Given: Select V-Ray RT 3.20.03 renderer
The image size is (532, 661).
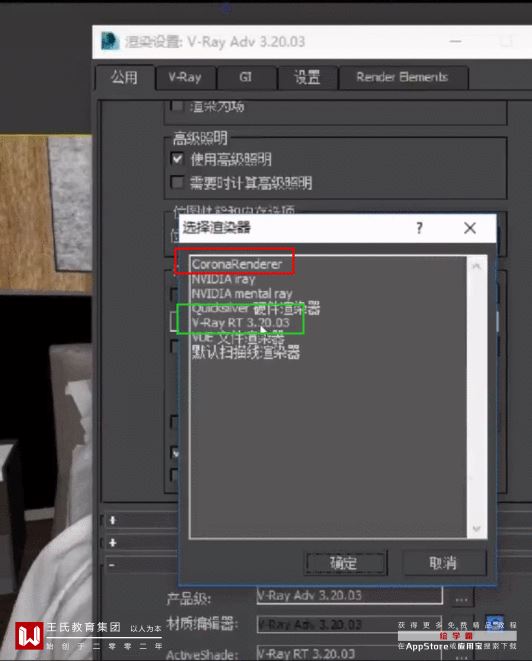Looking at the screenshot, I should [241, 323].
